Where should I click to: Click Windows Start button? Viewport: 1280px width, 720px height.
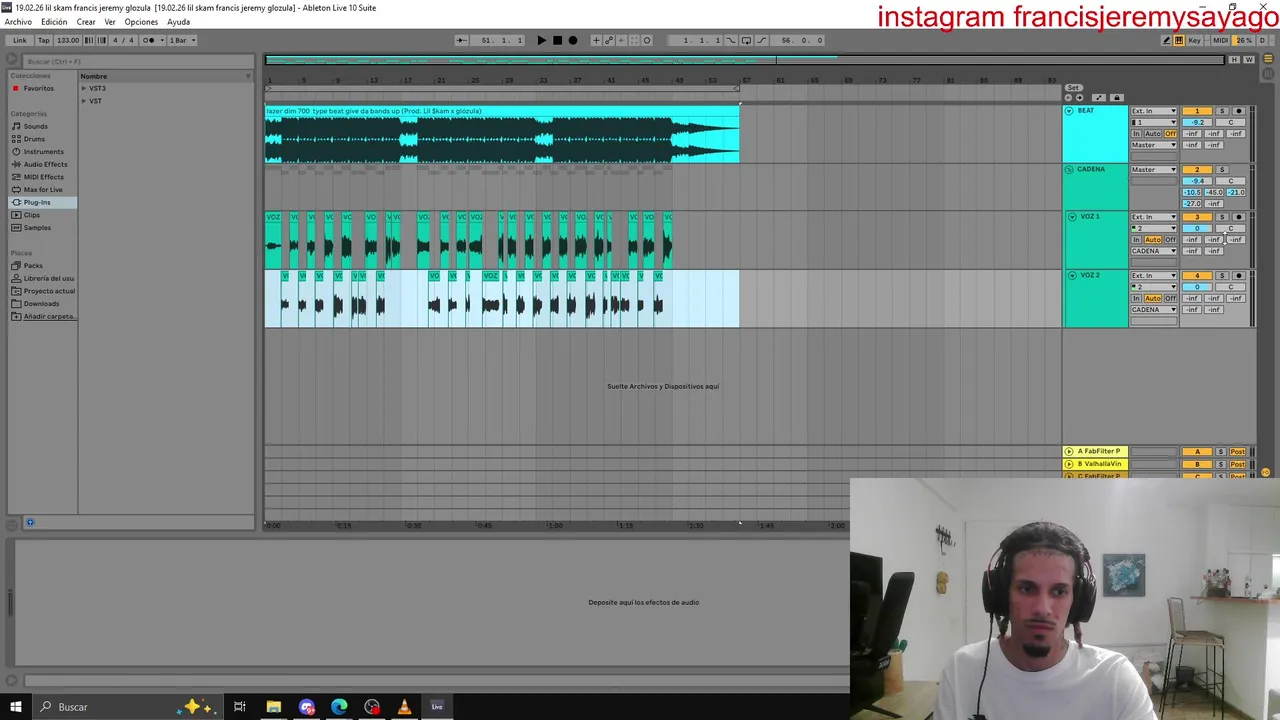(14, 707)
